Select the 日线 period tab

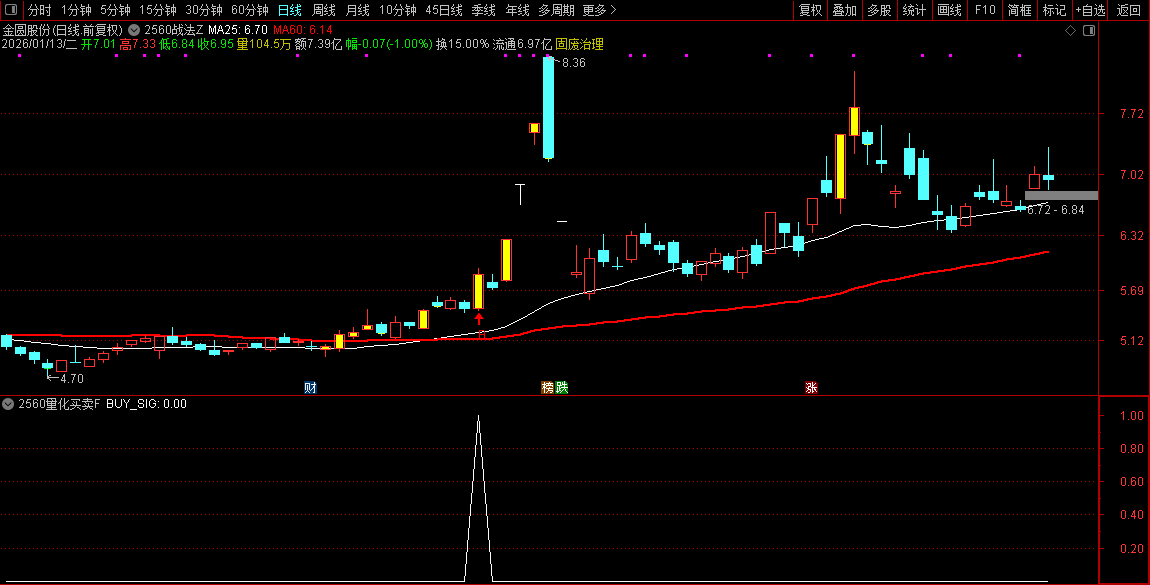(x=290, y=10)
